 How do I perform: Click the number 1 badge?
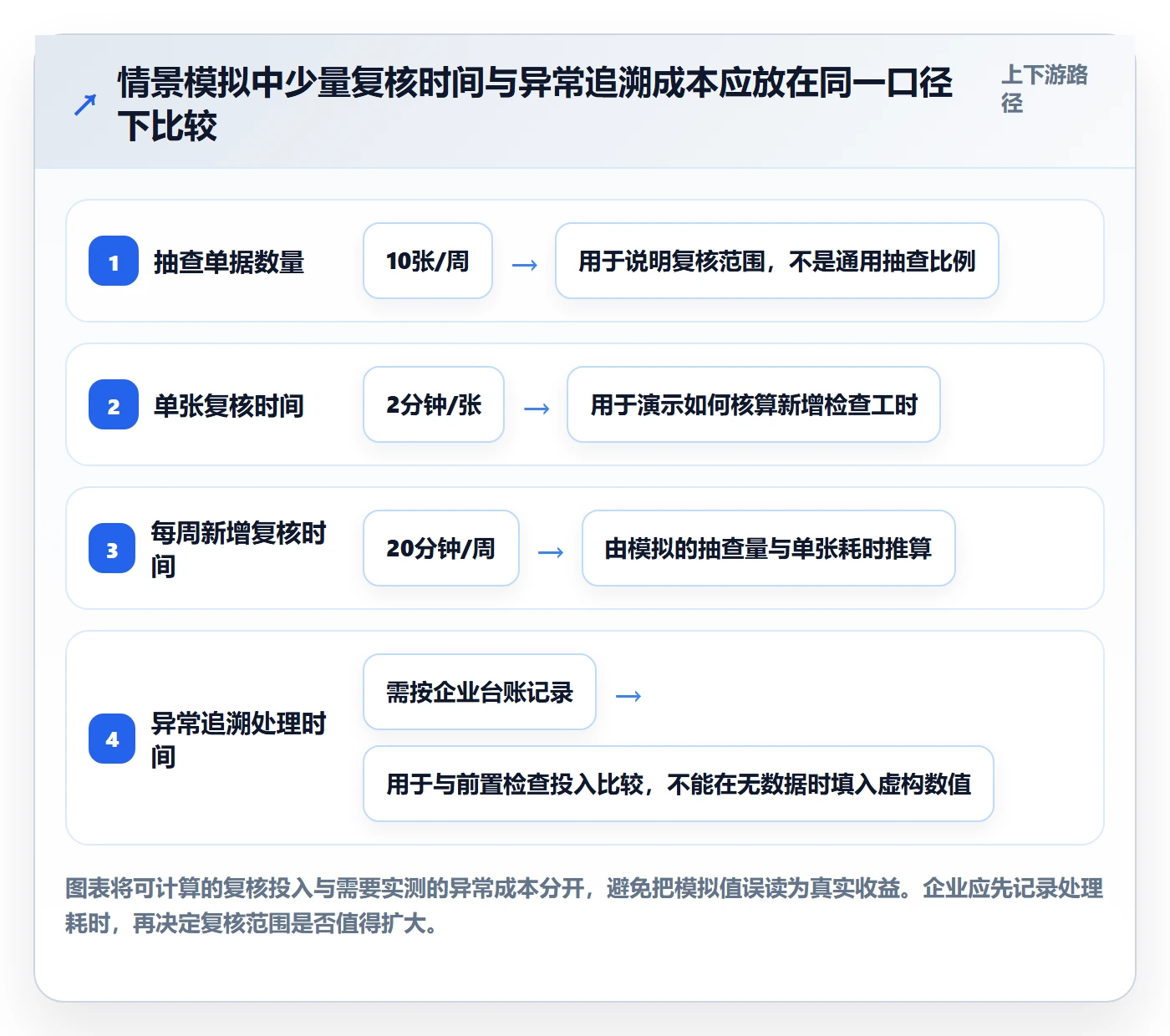[114, 261]
